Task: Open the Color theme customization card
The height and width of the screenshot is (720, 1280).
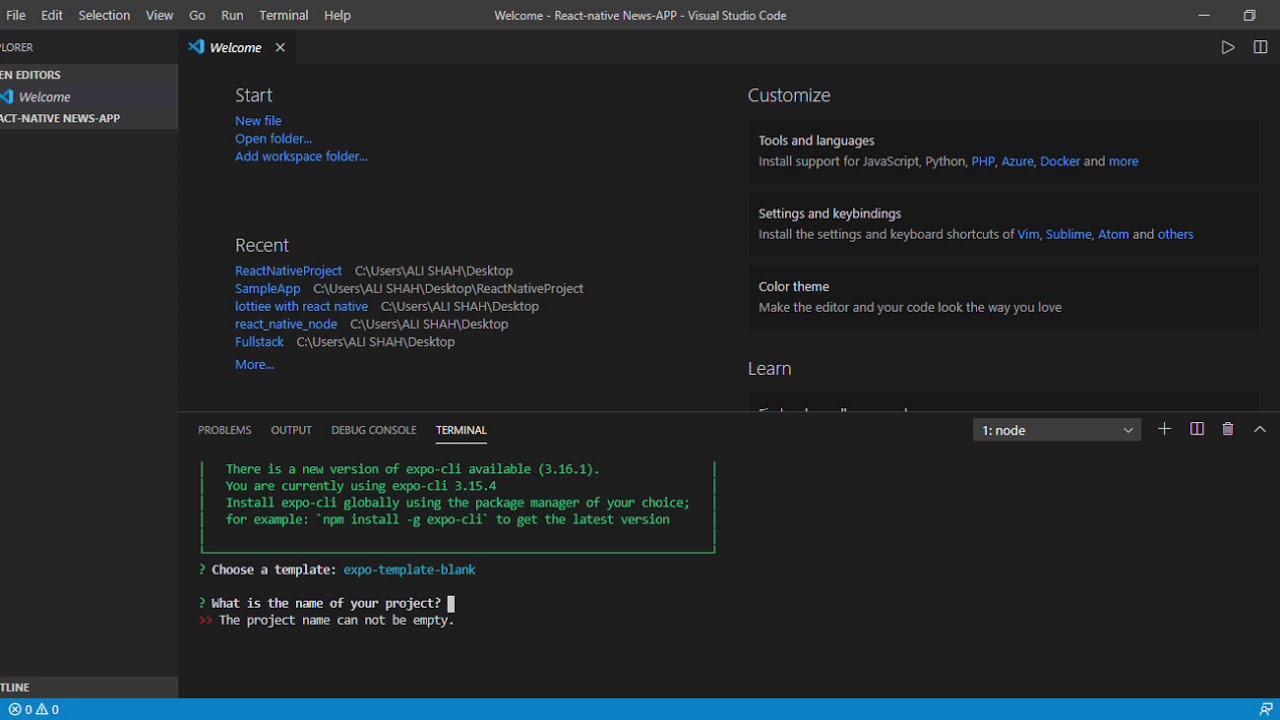Action: [x=1004, y=297]
